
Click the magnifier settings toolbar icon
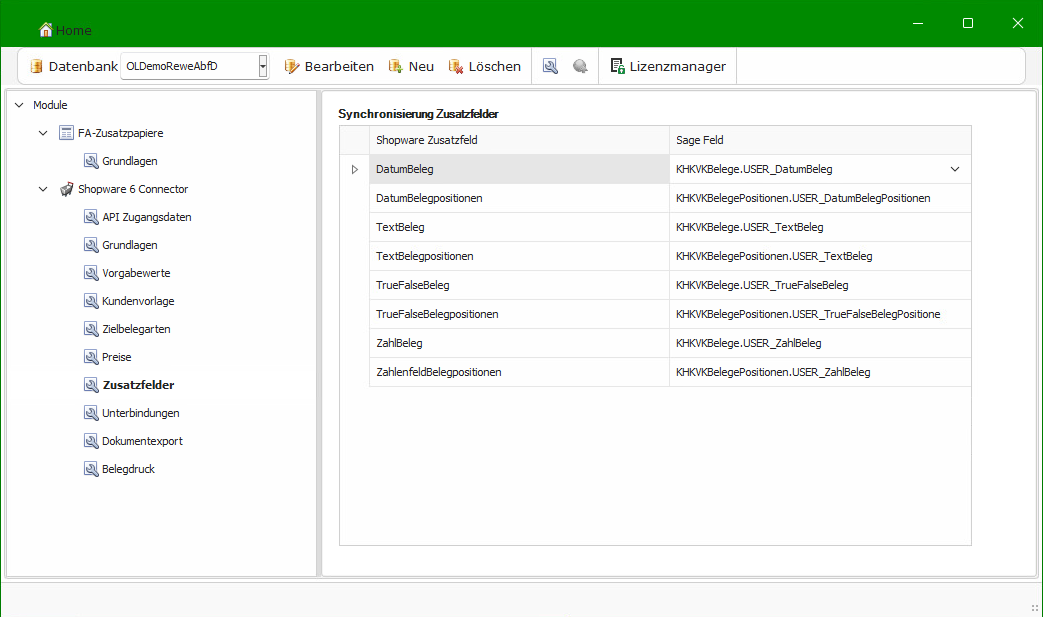tap(550, 66)
